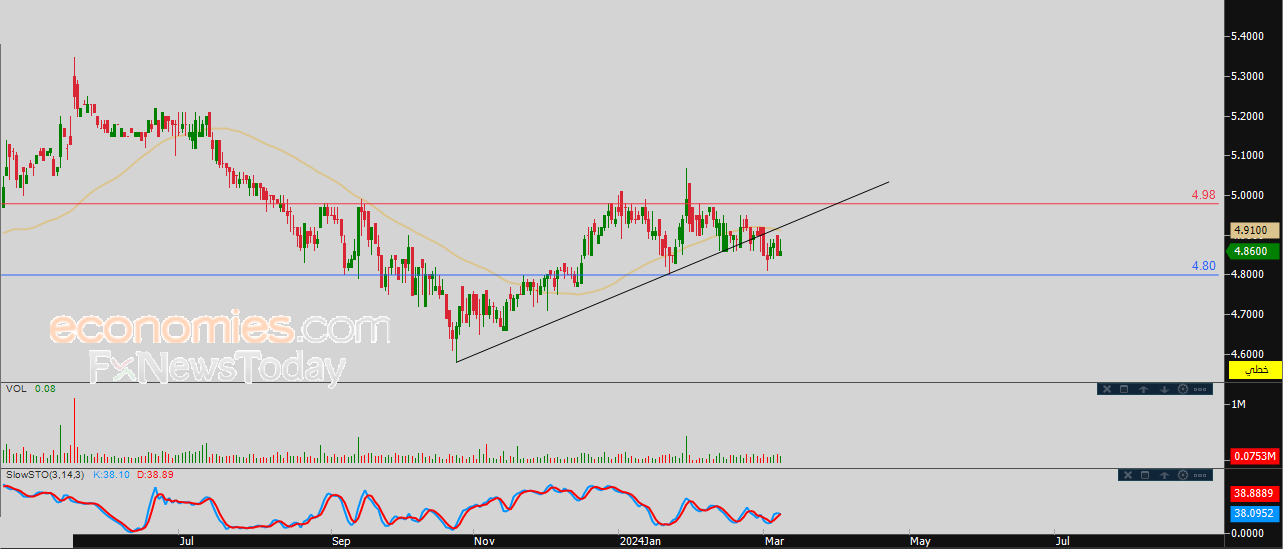Select the SlowSTO(3,14,3) indicator label
Image resolution: width=1283 pixels, height=549 pixels.
coord(47,473)
